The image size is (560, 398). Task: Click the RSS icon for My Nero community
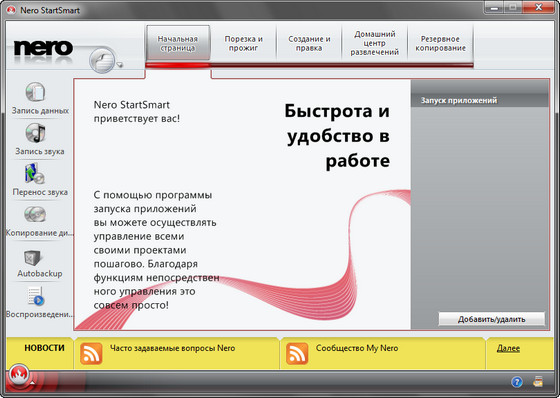297,353
